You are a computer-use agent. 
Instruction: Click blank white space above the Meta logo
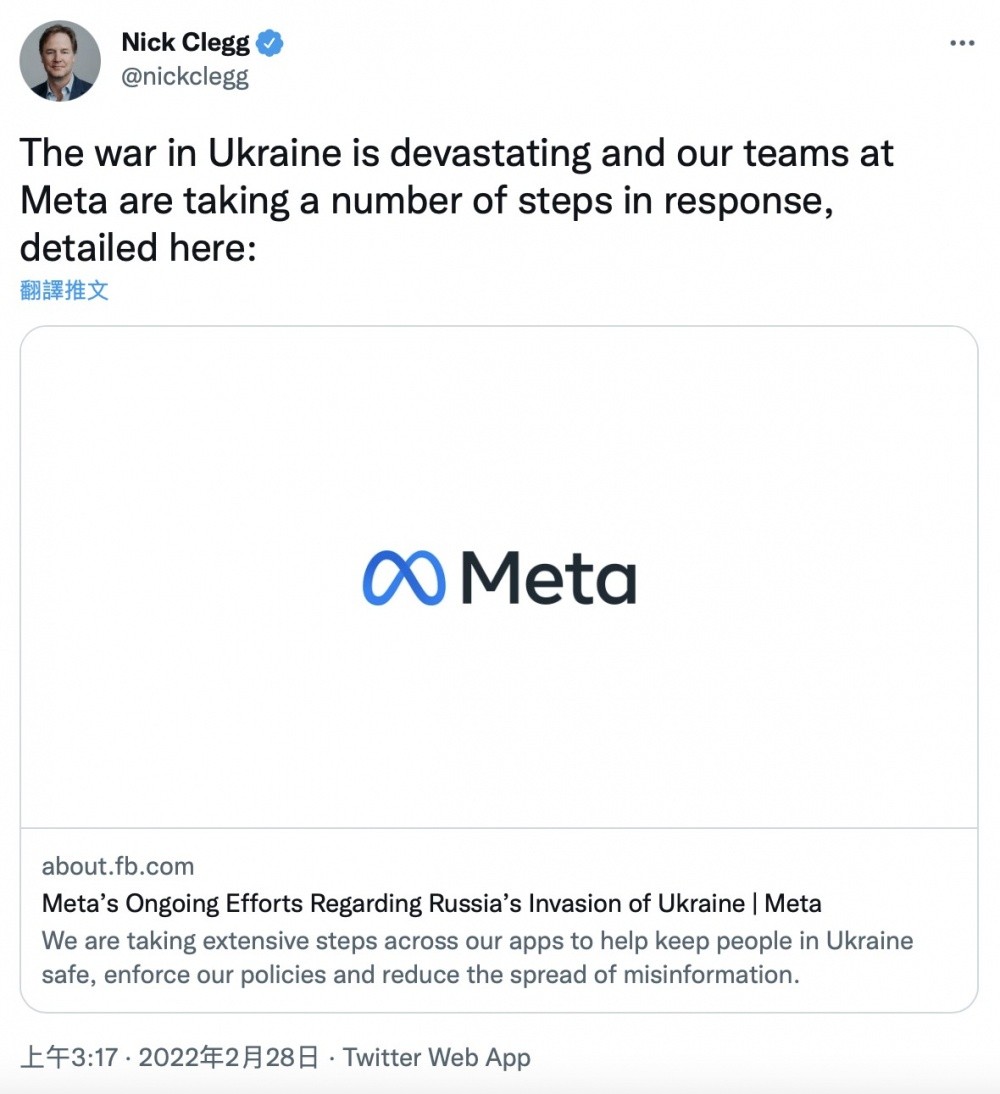(x=499, y=430)
